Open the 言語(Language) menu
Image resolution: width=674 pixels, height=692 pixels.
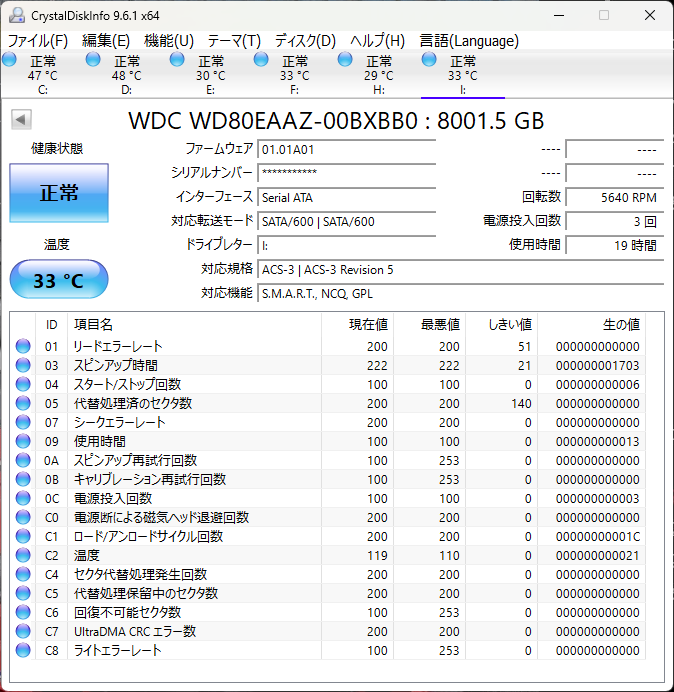click(469, 41)
